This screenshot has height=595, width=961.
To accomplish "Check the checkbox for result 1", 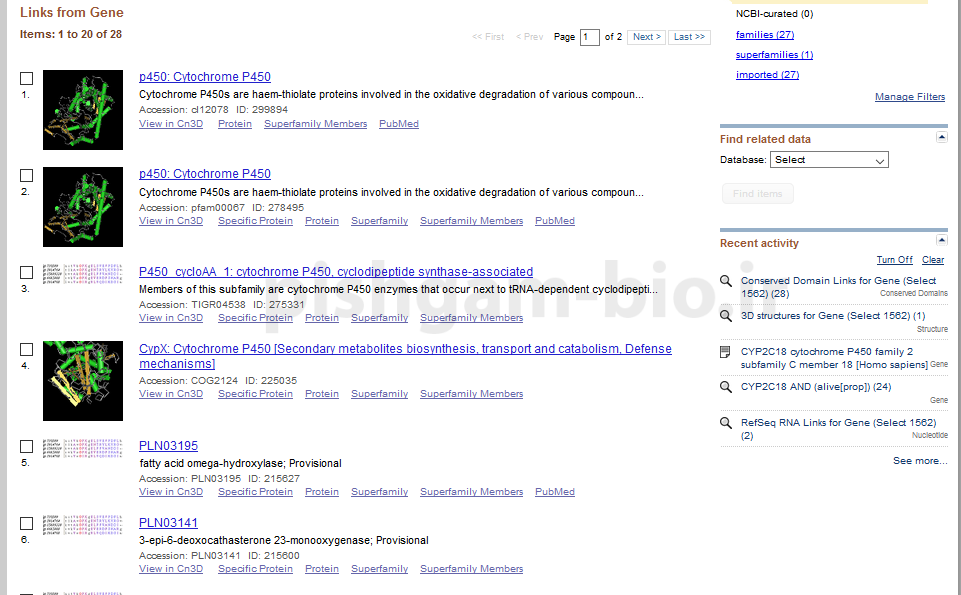I will [27, 78].
